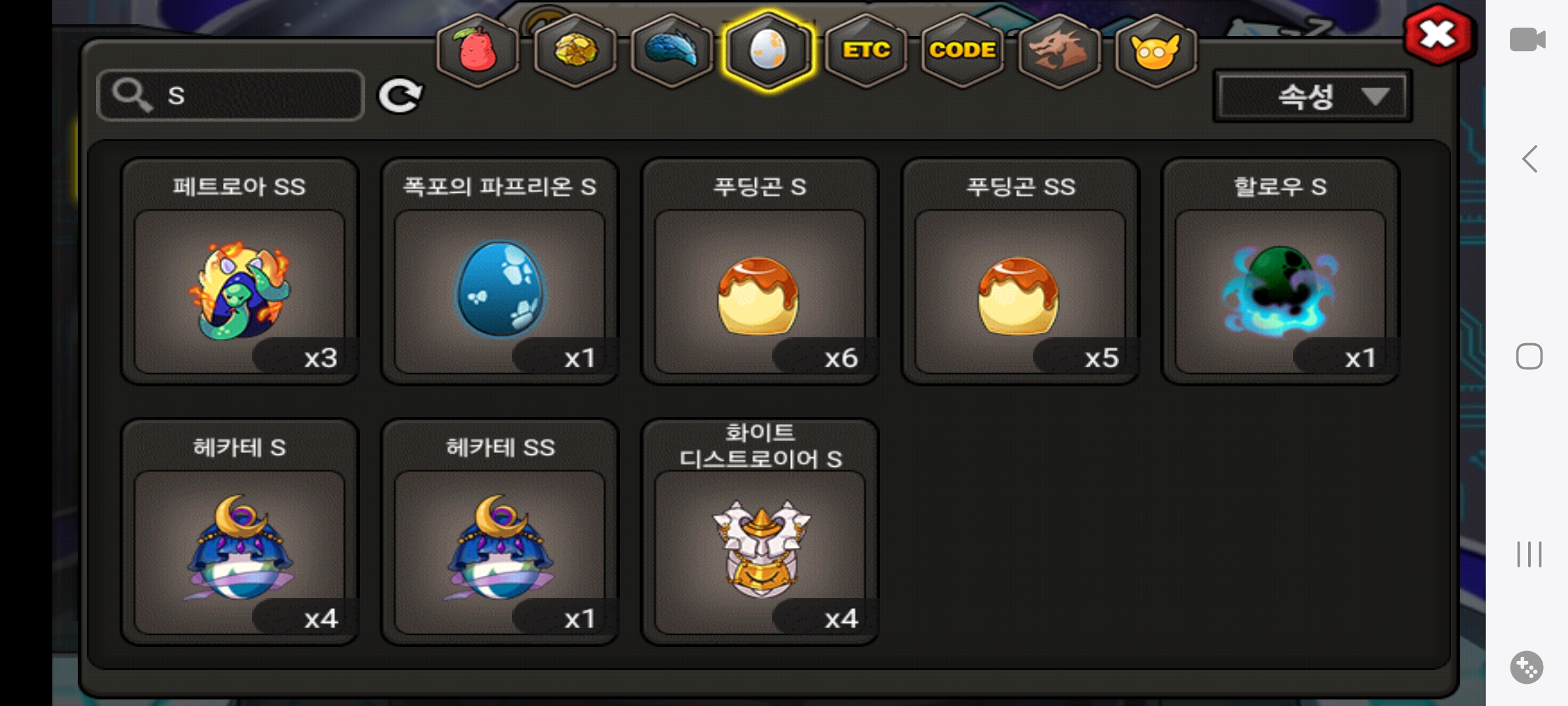Close the inventory with red X
The width and height of the screenshot is (1568, 706).
point(1439,35)
